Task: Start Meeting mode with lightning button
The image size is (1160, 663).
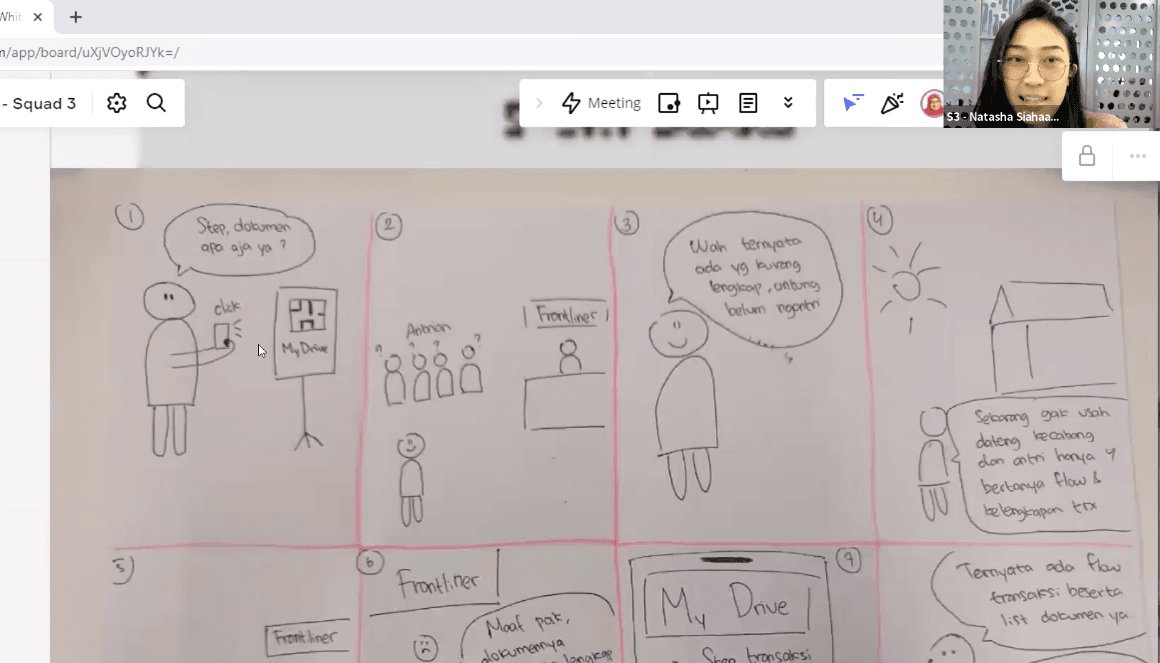Action: (600, 103)
